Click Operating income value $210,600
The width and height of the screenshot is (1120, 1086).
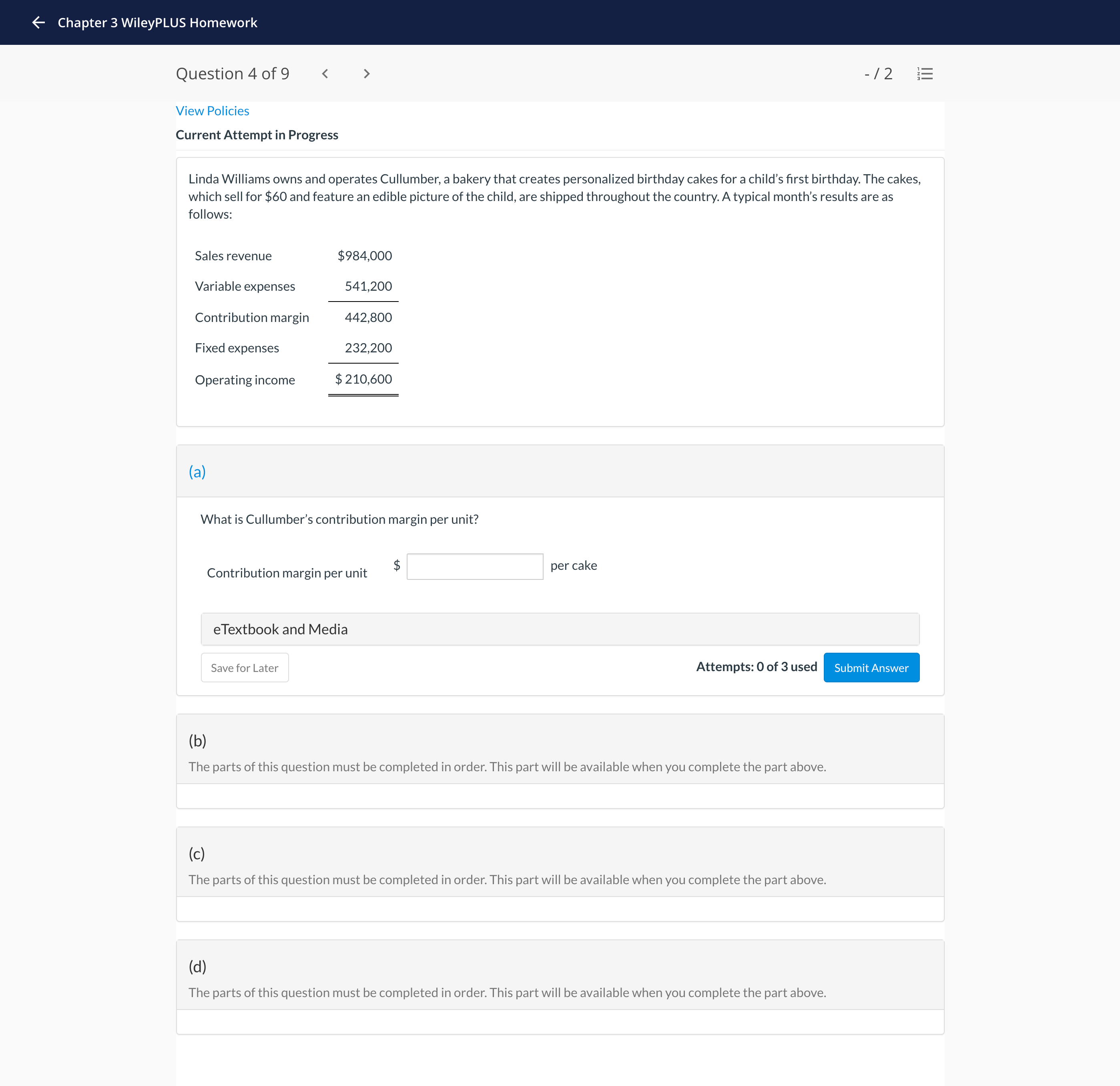[363, 379]
